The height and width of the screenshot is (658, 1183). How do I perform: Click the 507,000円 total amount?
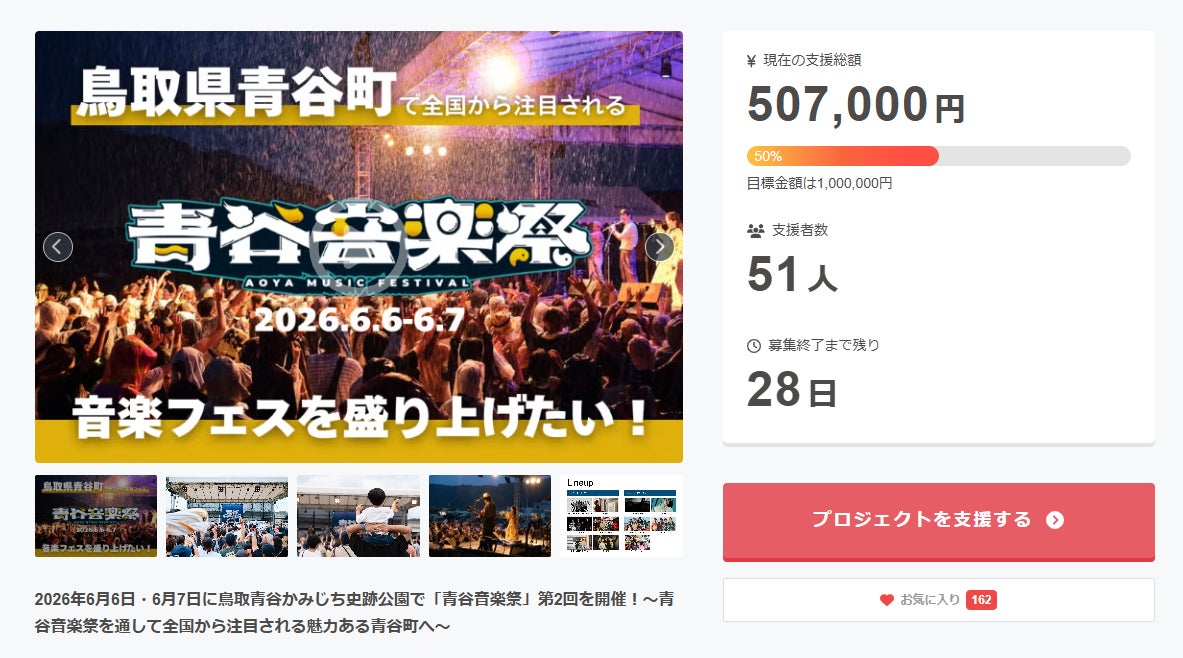click(856, 104)
